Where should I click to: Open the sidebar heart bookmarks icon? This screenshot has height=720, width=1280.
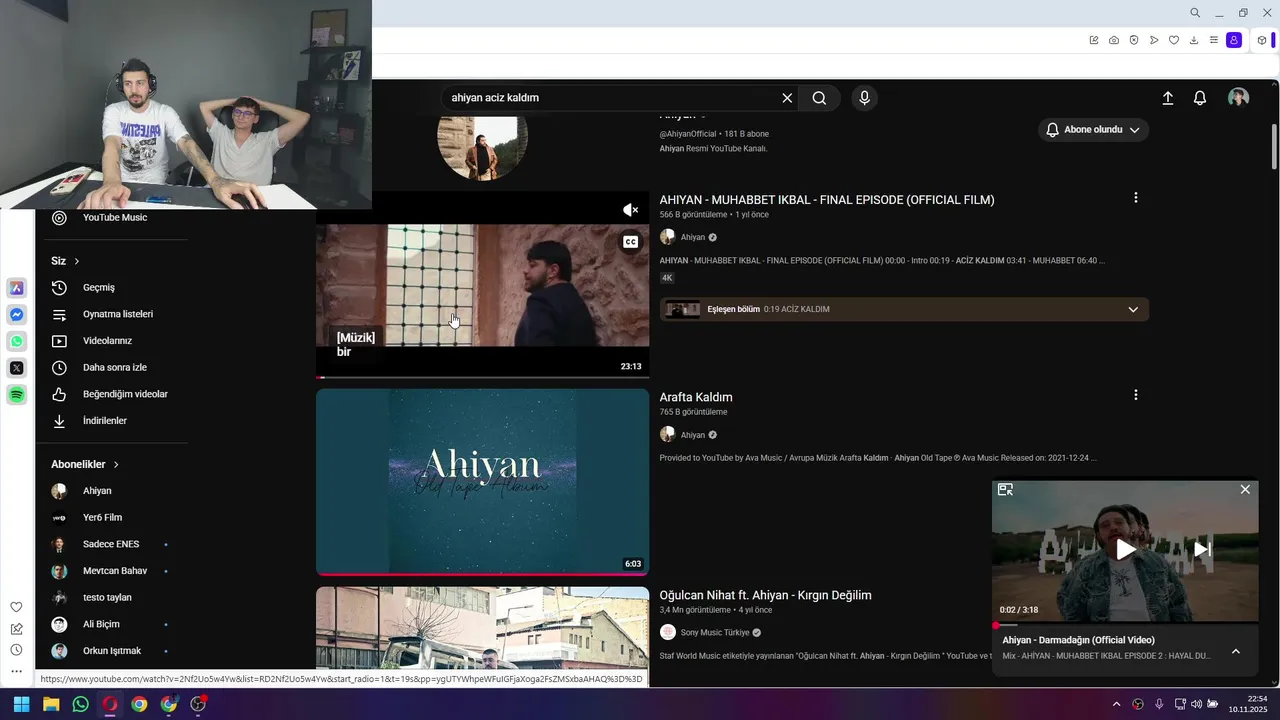point(16,607)
